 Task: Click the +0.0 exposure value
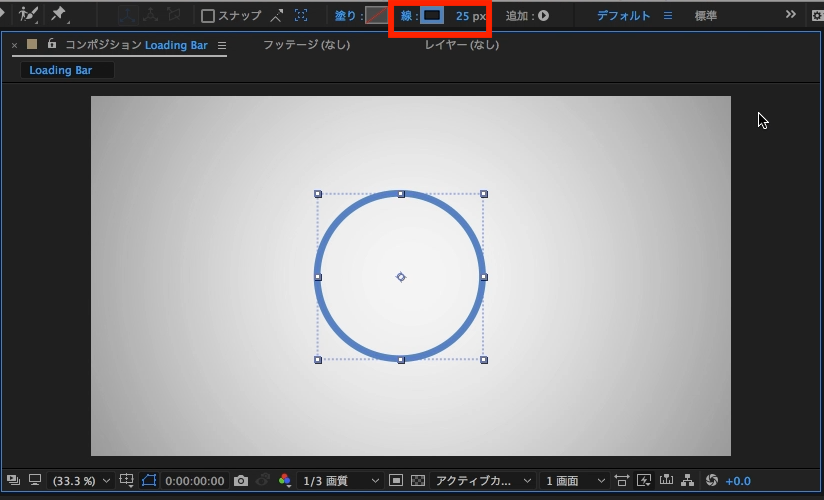point(738,481)
